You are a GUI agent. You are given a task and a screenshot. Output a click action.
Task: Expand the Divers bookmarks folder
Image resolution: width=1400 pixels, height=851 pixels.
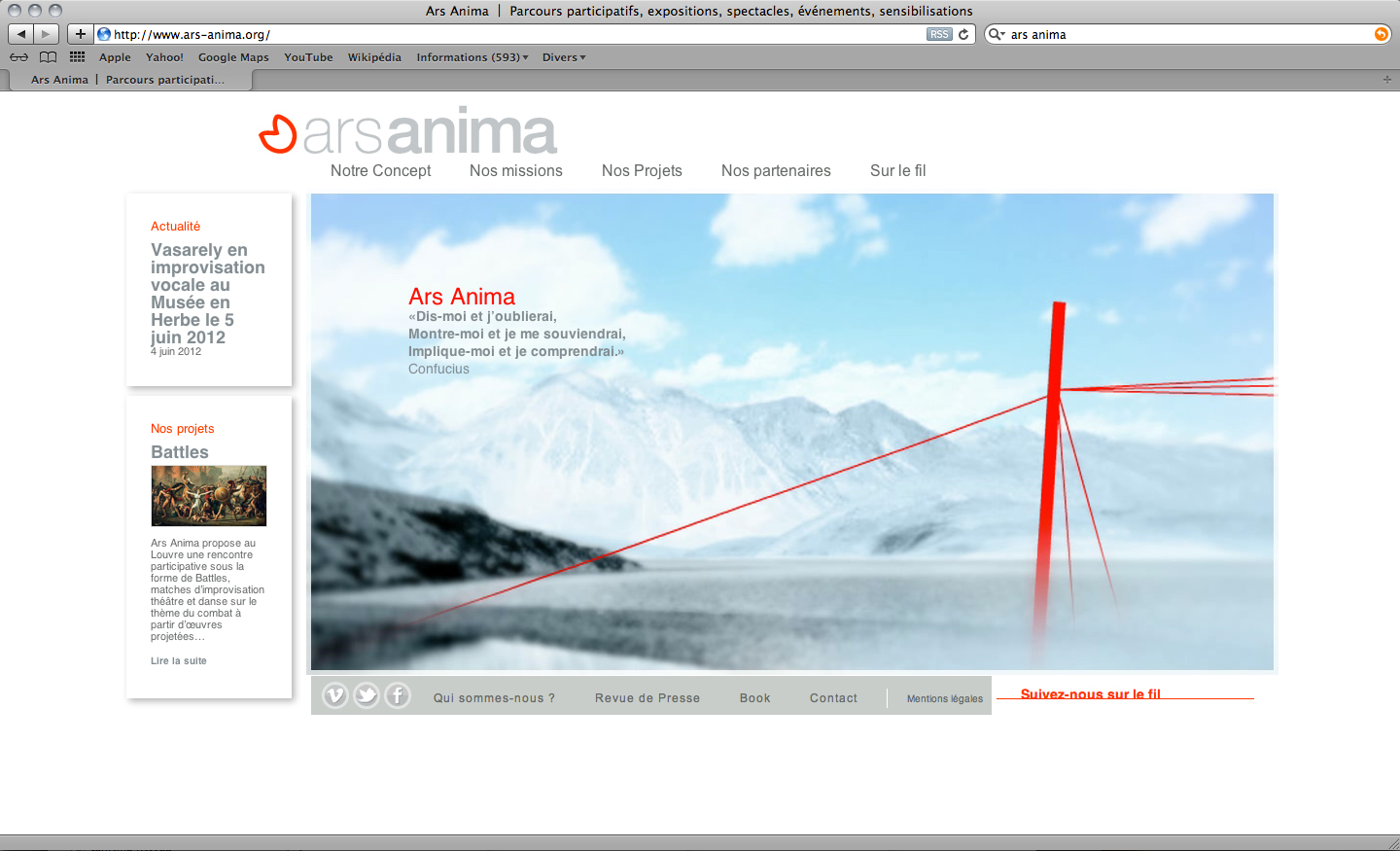[564, 57]
